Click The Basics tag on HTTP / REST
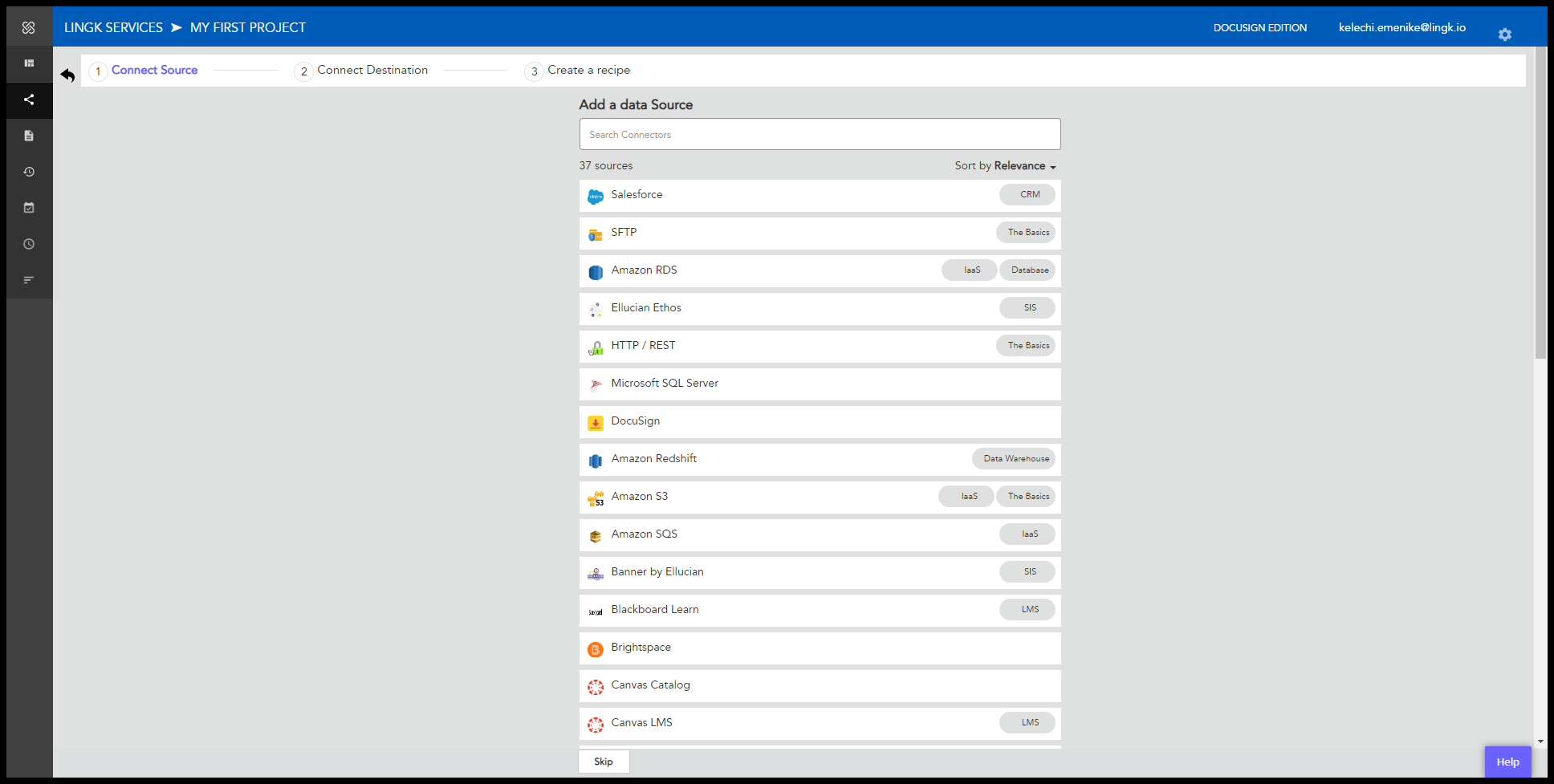 (1026, 345)
